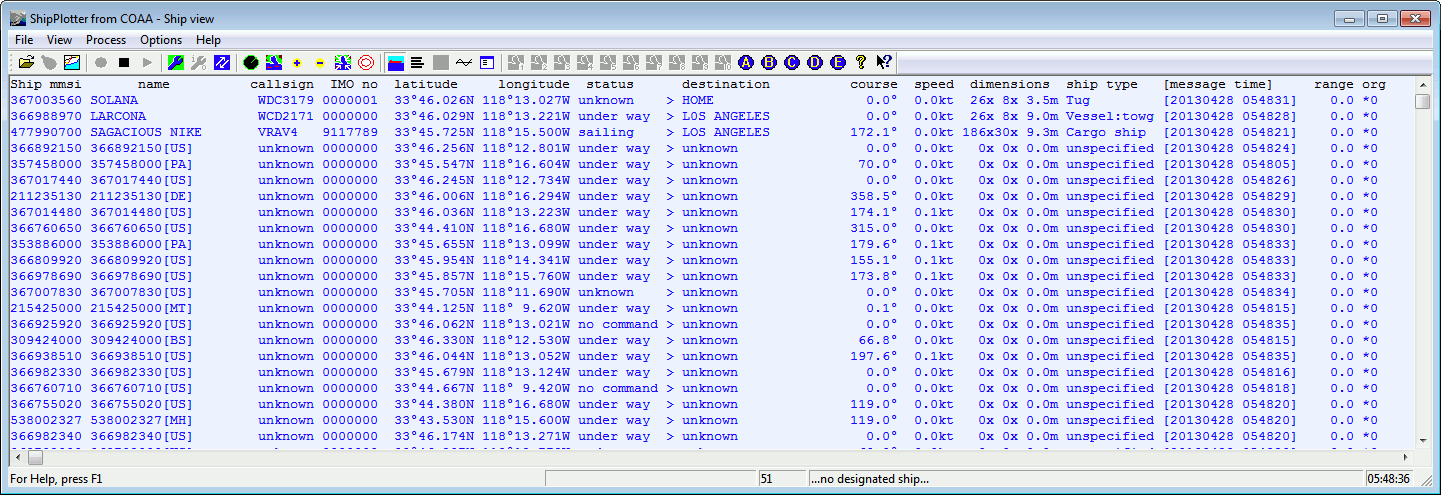Select the SAGACIOUS NIKE ship row
The height and width of the screenshot is (495, 1441).
[145, 132]
